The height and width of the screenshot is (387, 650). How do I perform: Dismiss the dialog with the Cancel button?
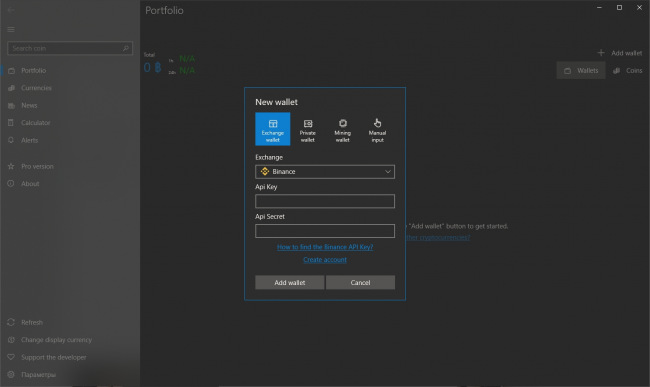coord(360,283)
